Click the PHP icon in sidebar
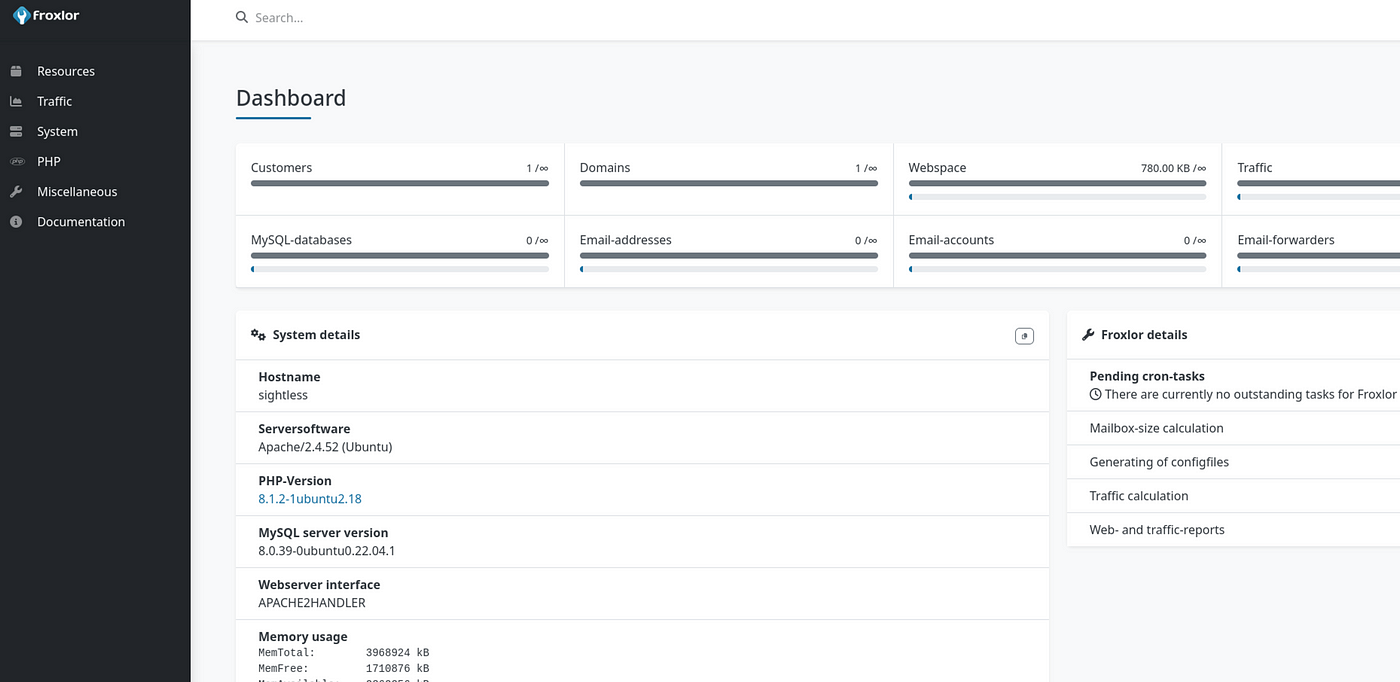The width and height of the screenshot is (1400, 682). point(16,161)
